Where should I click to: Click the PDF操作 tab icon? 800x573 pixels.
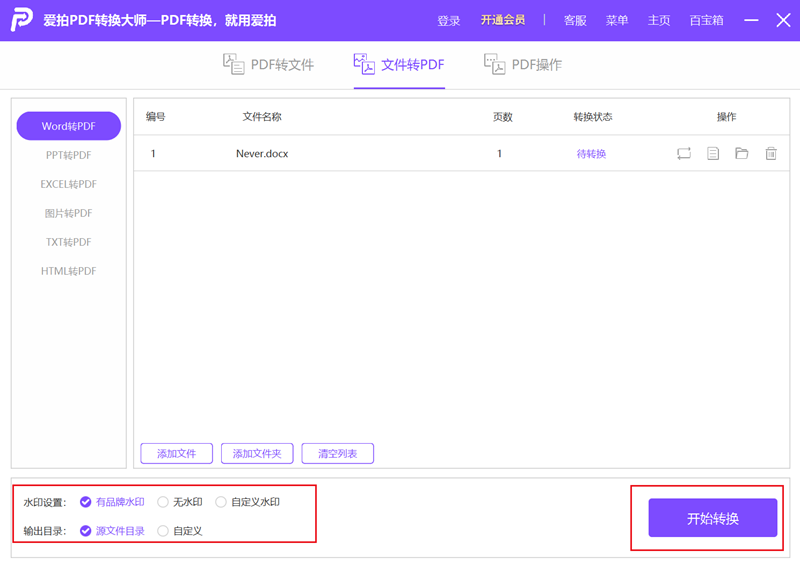click(494, 64)
